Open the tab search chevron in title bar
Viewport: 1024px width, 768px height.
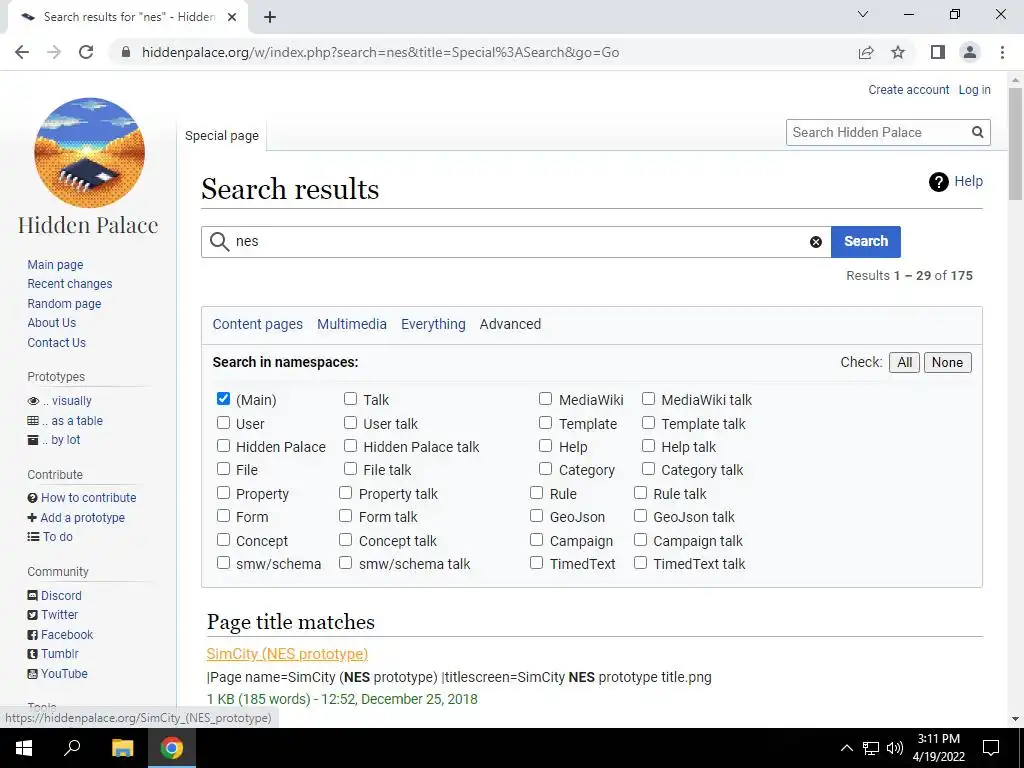pyautogui.click(x=863, y=14)
